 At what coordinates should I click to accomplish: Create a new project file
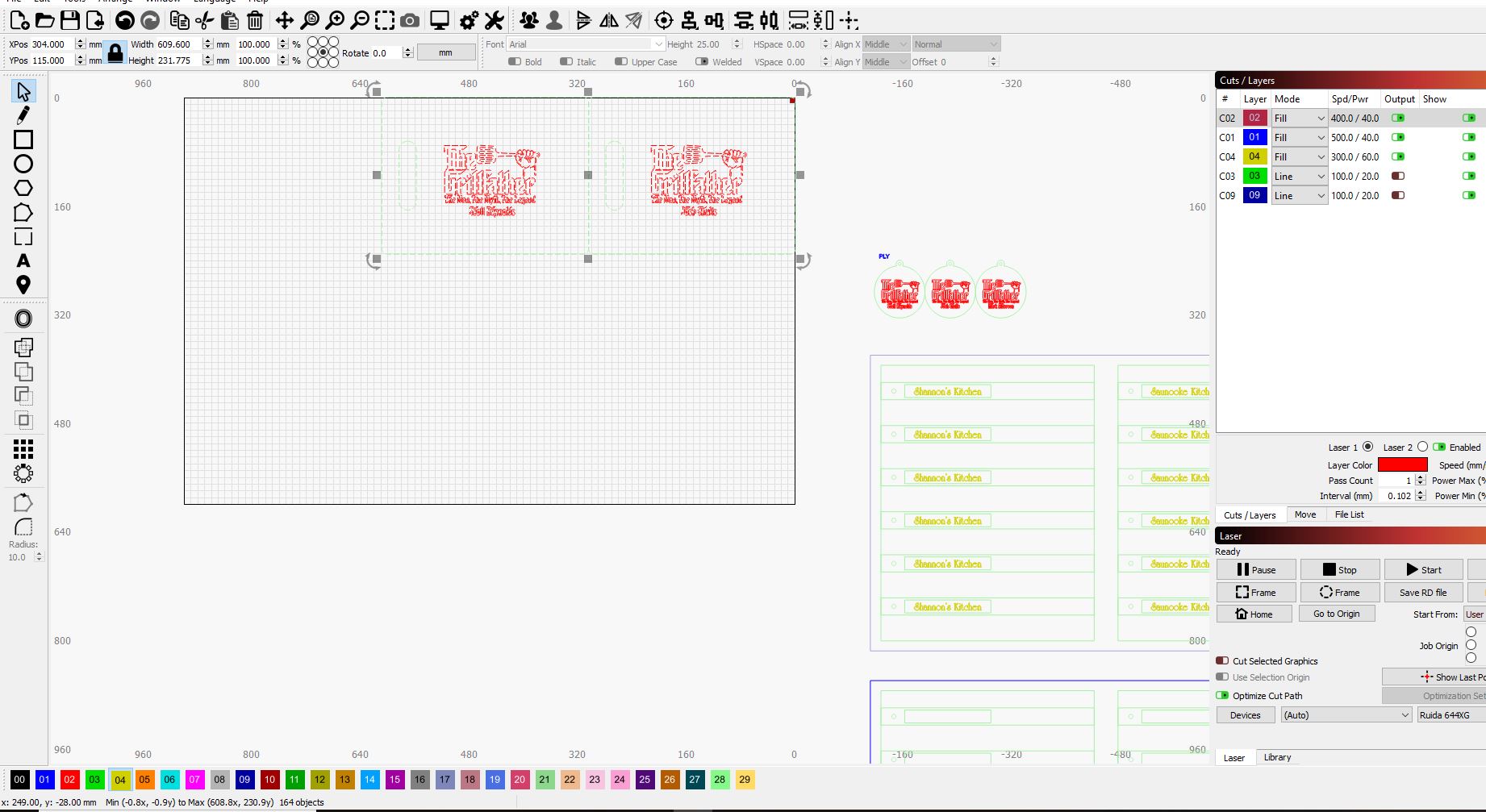(19, 20)
